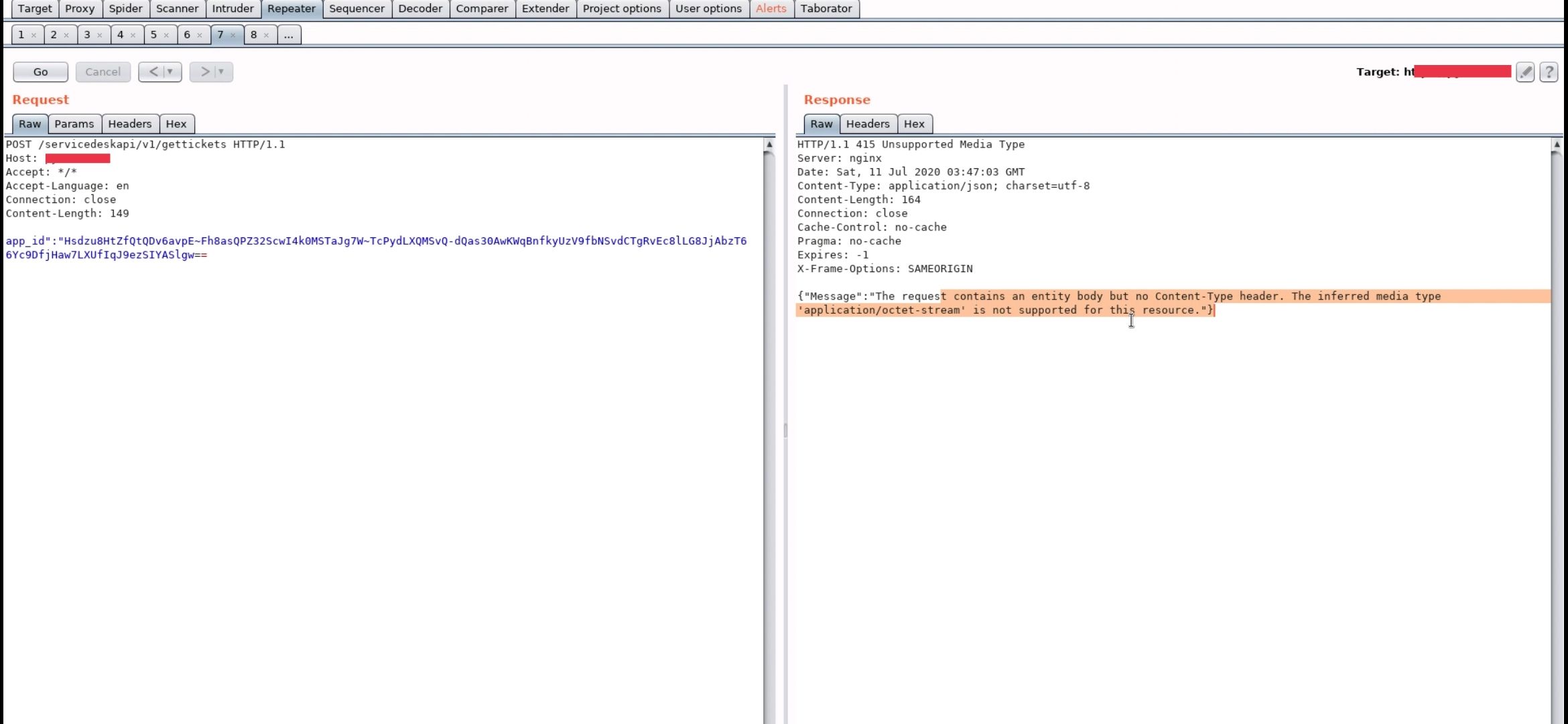Screen dimensions: 1568x724
Task: Click the forward history arrow
Action: pyautogui.click(x=205, y=72)
